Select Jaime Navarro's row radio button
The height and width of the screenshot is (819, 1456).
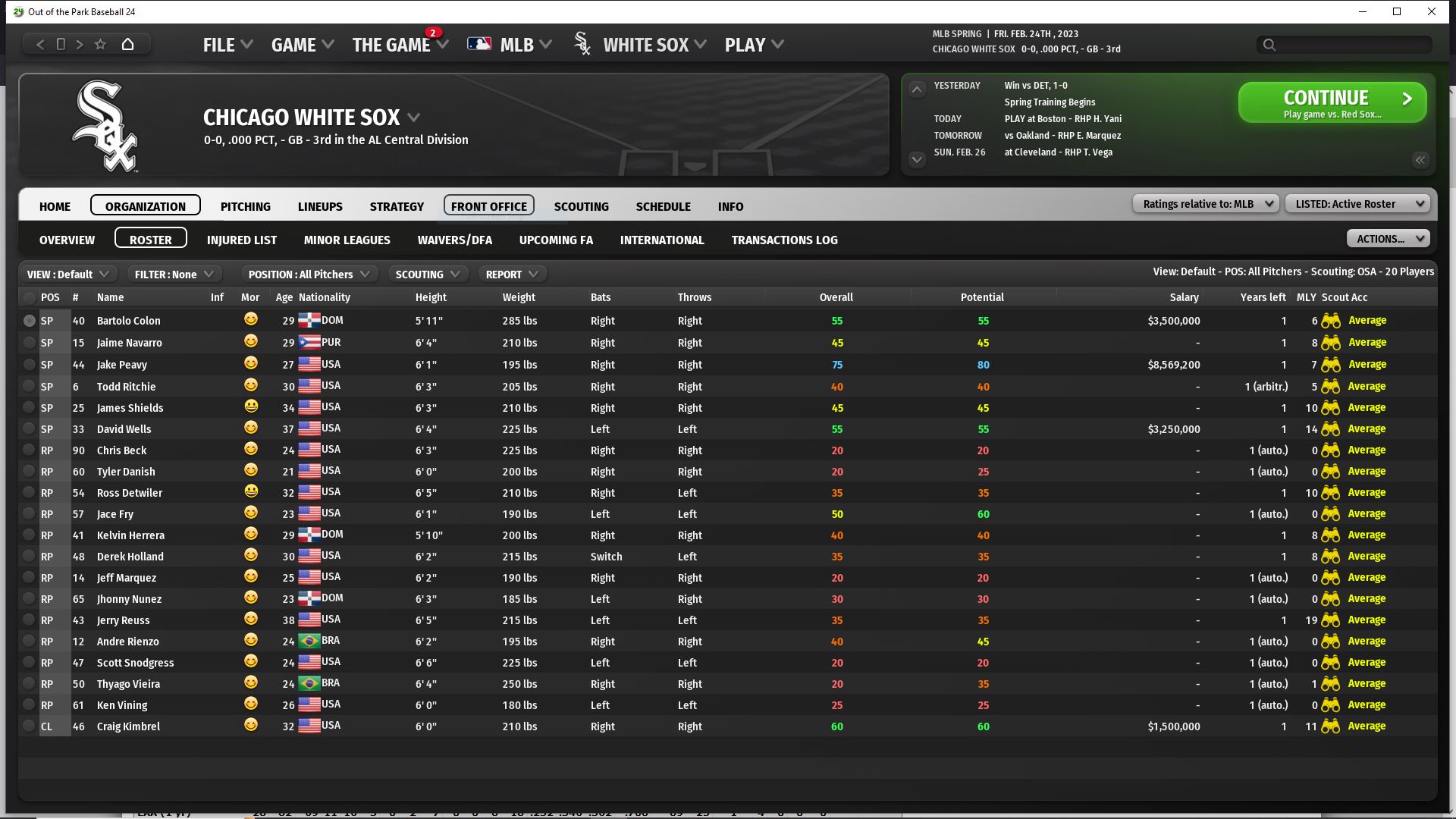click(x=29, y=343)
